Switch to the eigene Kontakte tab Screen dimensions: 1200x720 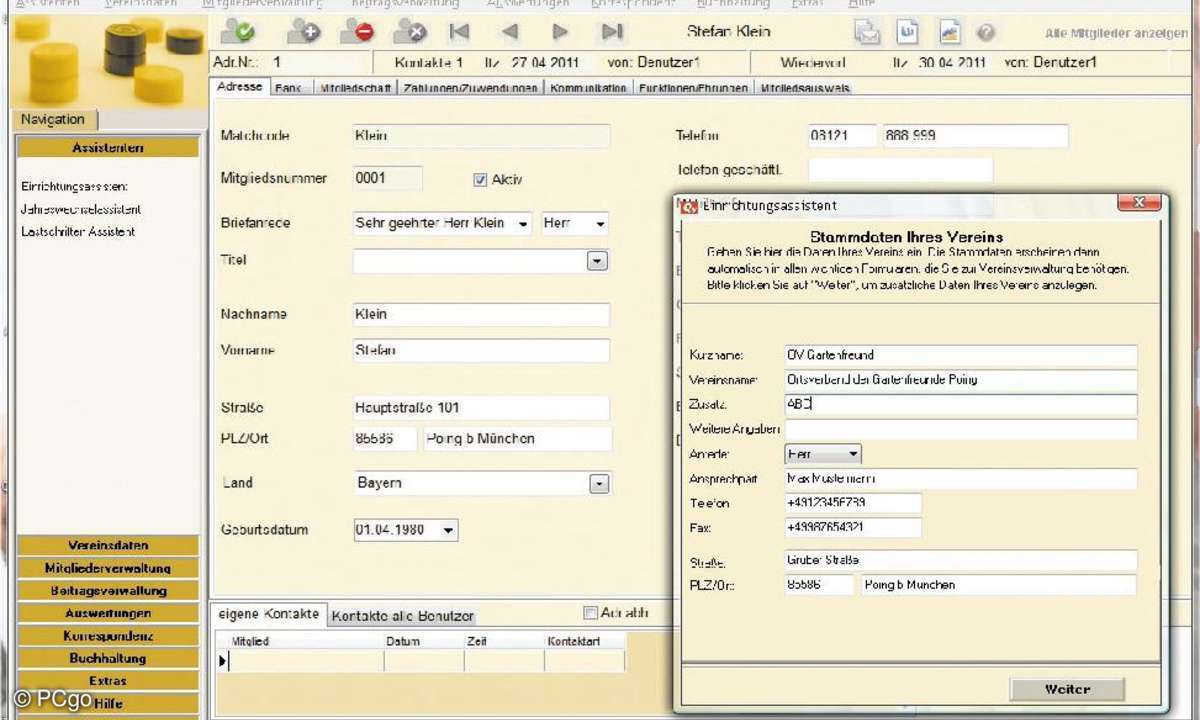pyautogui.click(x=268, y=614)
